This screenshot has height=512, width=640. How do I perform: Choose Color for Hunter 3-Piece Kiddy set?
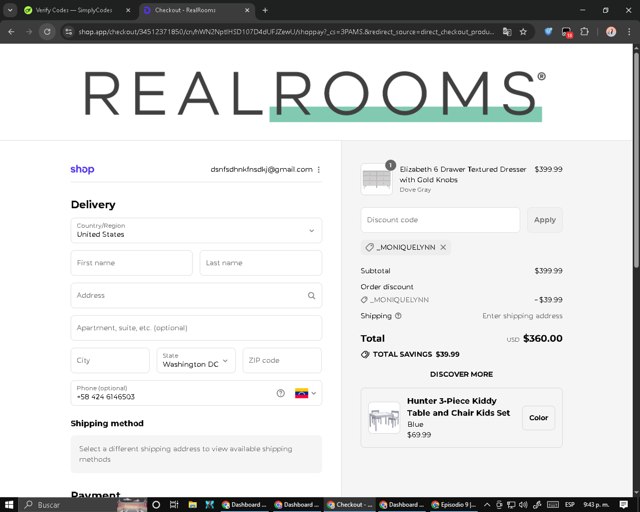click(538, 418)
